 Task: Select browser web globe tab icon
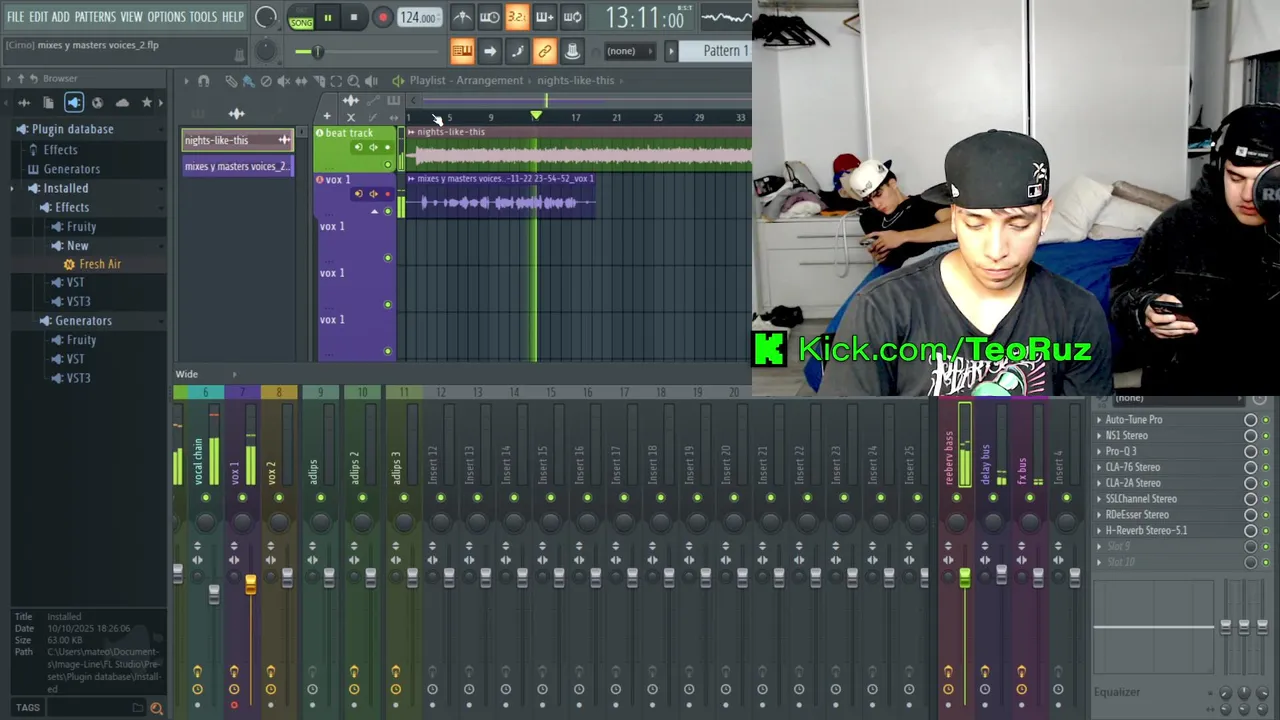(x=97, y=102)
